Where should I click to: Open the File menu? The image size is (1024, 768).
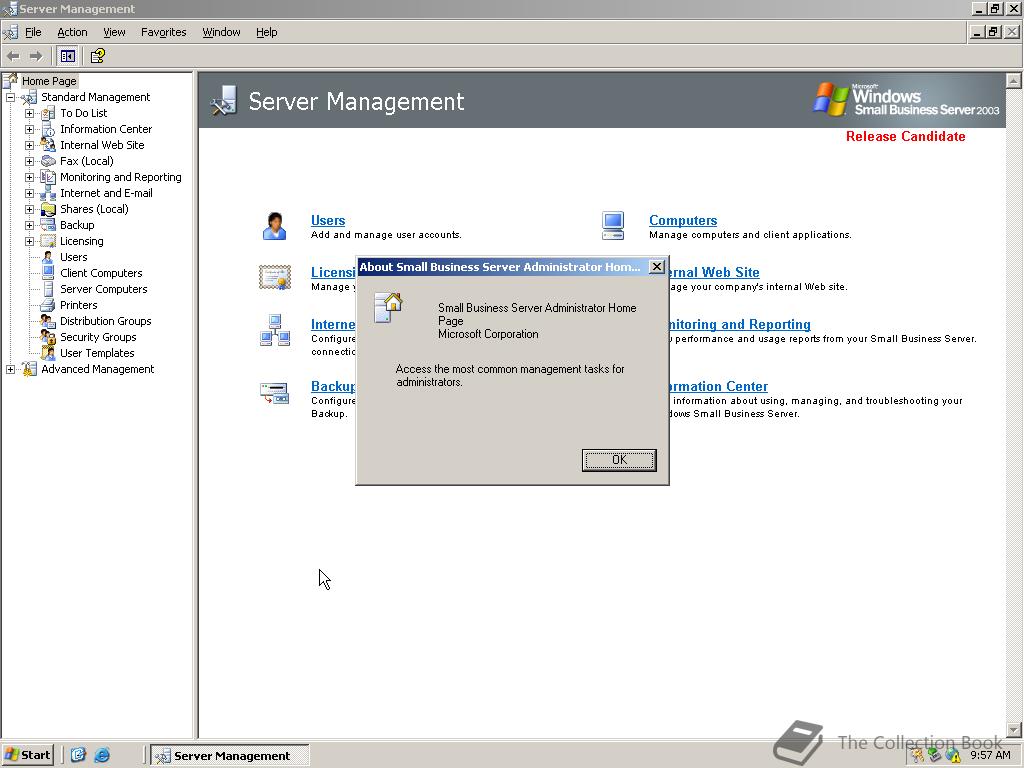(33, 32)
